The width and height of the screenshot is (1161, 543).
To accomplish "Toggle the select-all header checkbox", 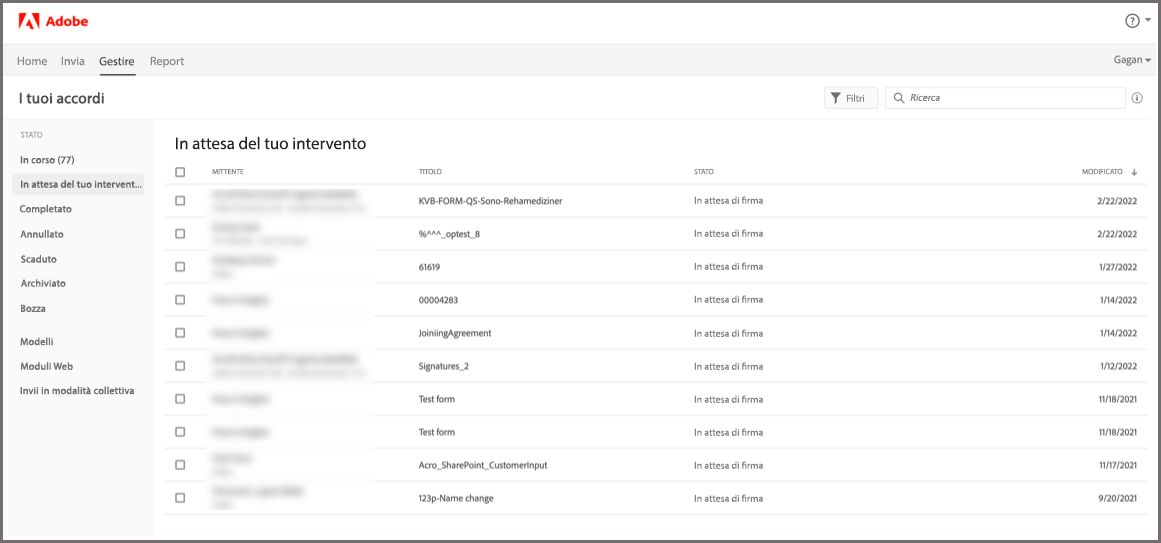I will 180,172.
